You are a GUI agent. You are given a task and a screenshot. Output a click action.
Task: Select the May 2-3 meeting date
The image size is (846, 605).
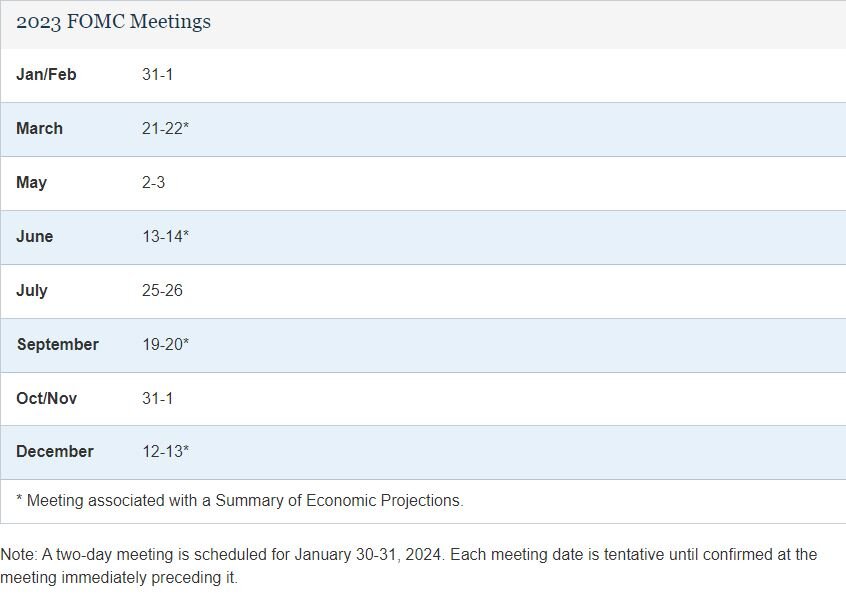[154, 183]
